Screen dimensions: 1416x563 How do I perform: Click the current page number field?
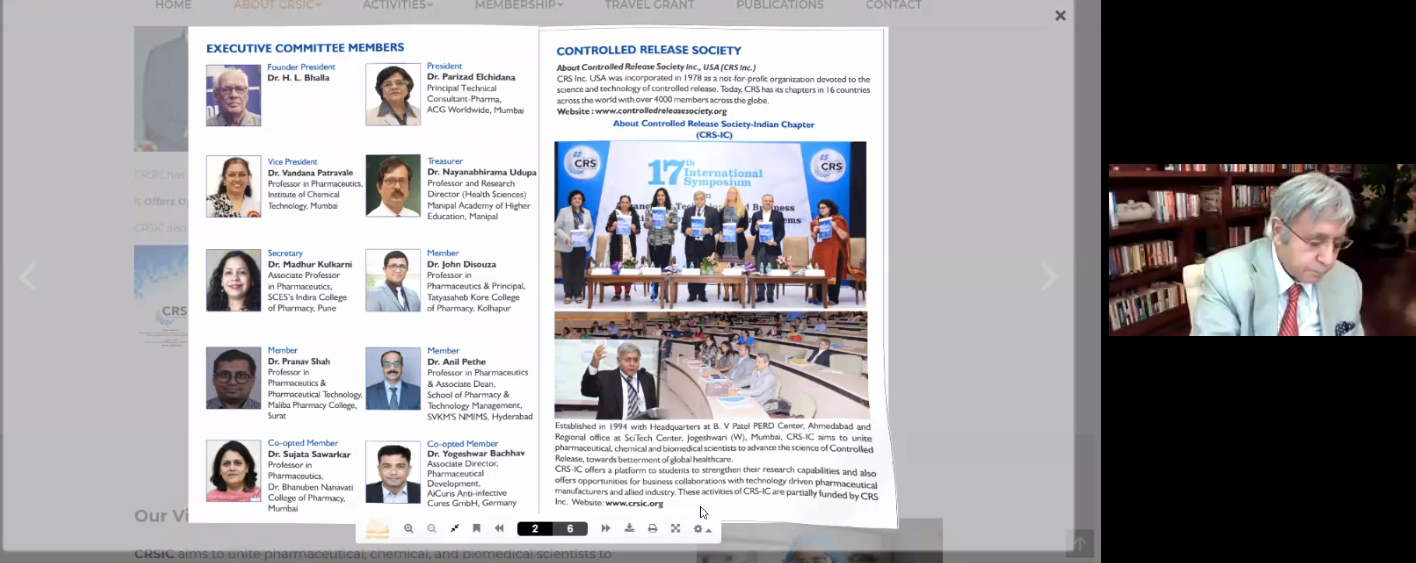point(535,529)
